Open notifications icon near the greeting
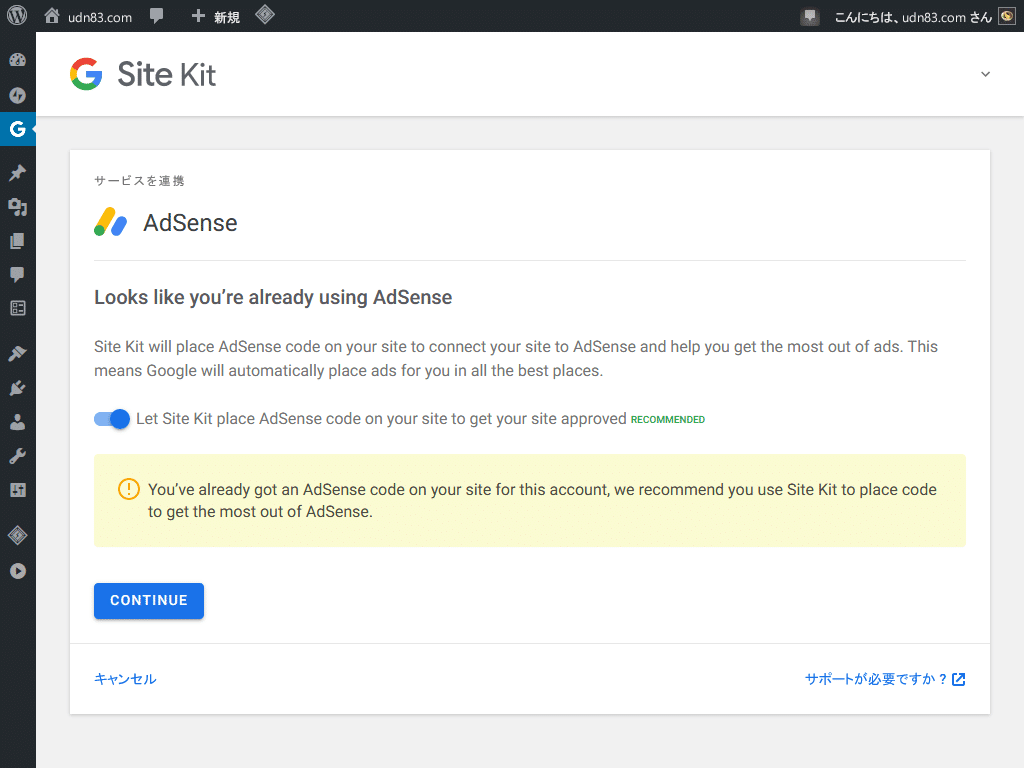1024x768 pixels. pyautogui.click(x=810, y=16)
